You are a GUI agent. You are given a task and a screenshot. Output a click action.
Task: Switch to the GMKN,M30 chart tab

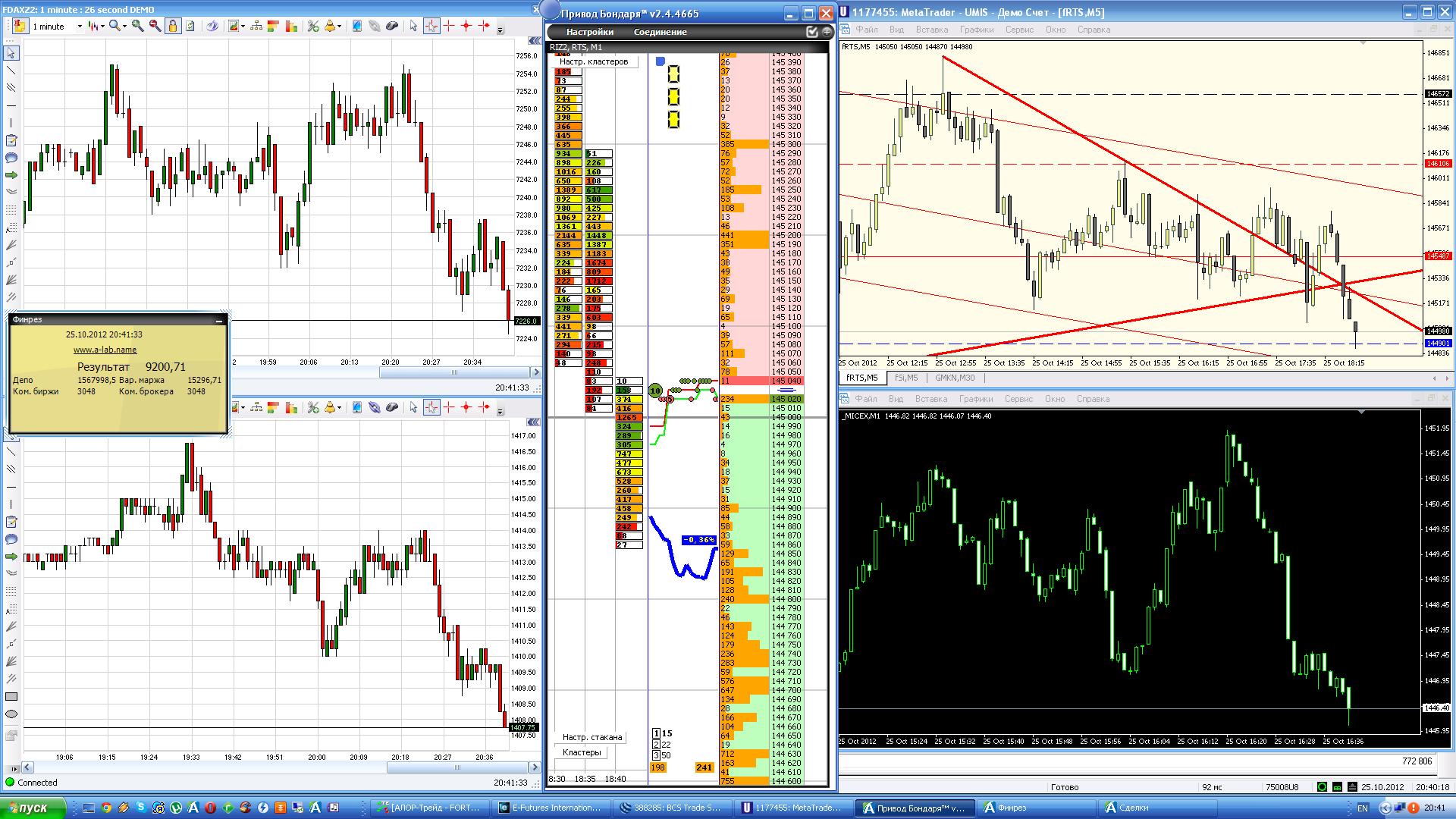coord(954,378)
